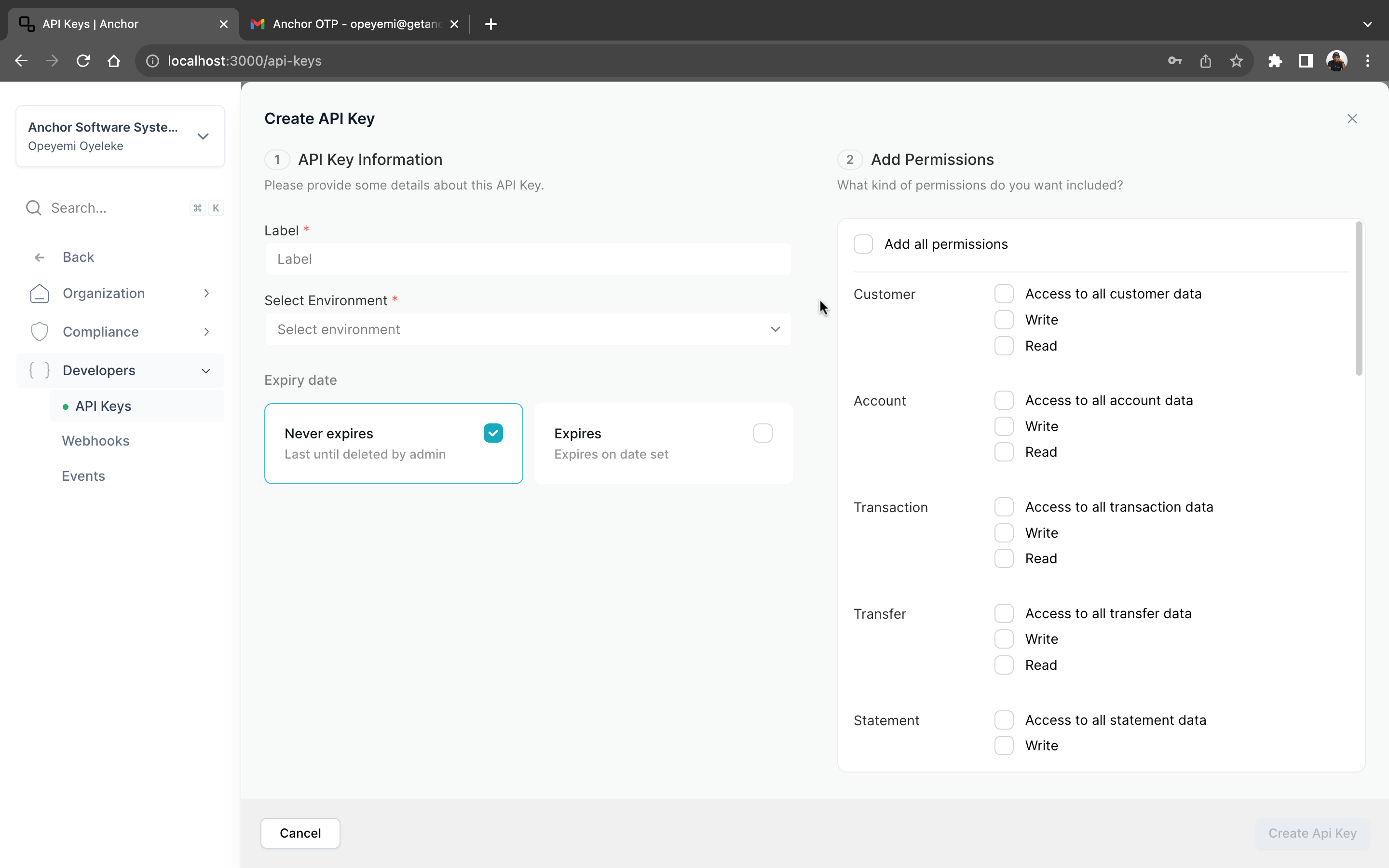
Task: Click the search magnifier icon in sidebar
Action: click(34, 208)
